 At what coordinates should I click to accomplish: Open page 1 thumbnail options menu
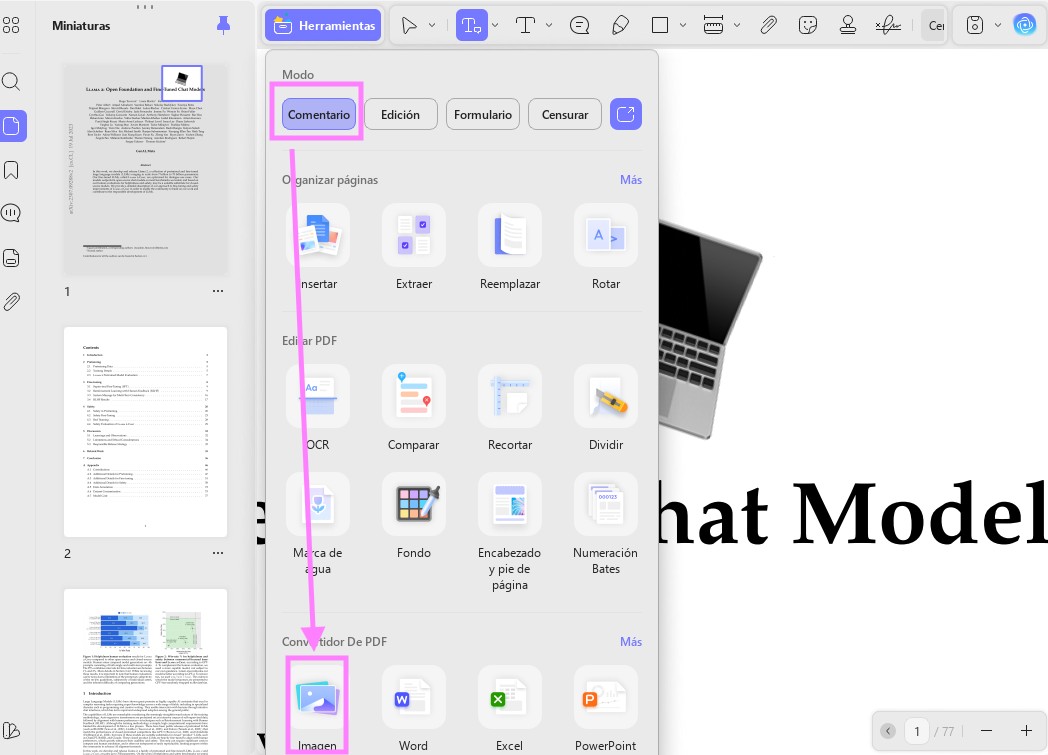(218, 291)
